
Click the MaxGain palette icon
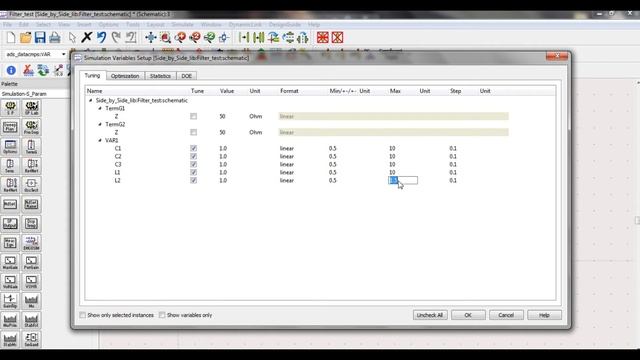(10, 262)
